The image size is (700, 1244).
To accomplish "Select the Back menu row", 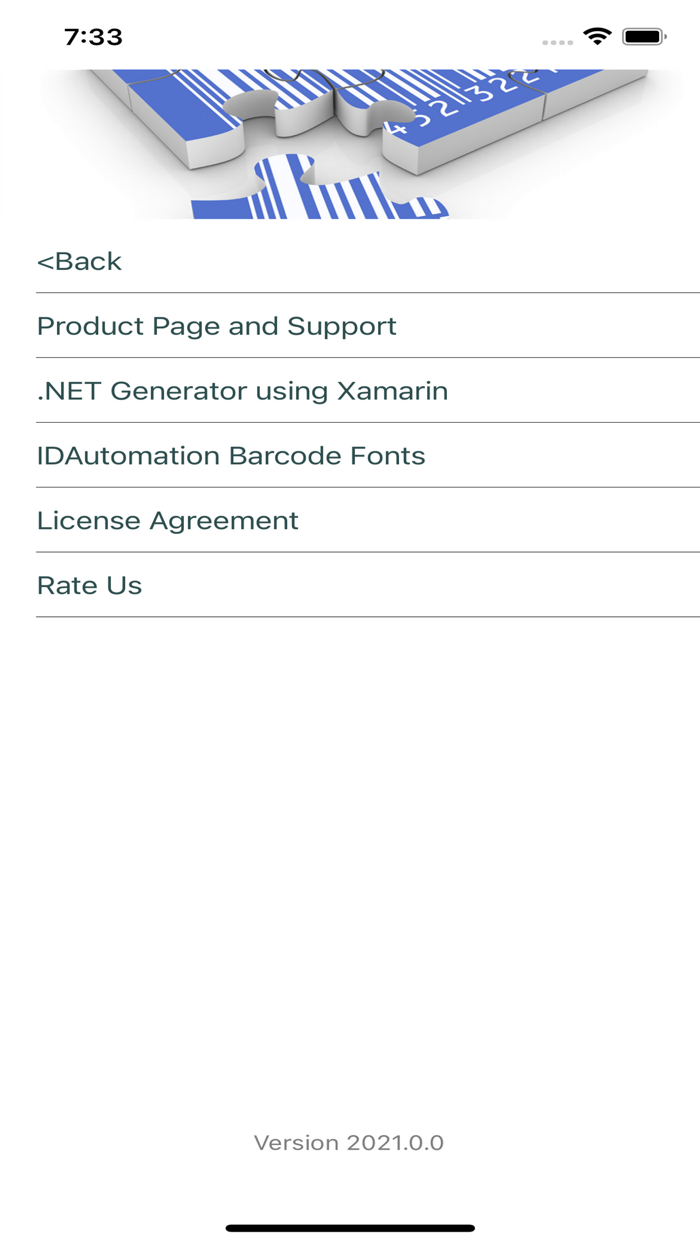I will pos(350,260).
